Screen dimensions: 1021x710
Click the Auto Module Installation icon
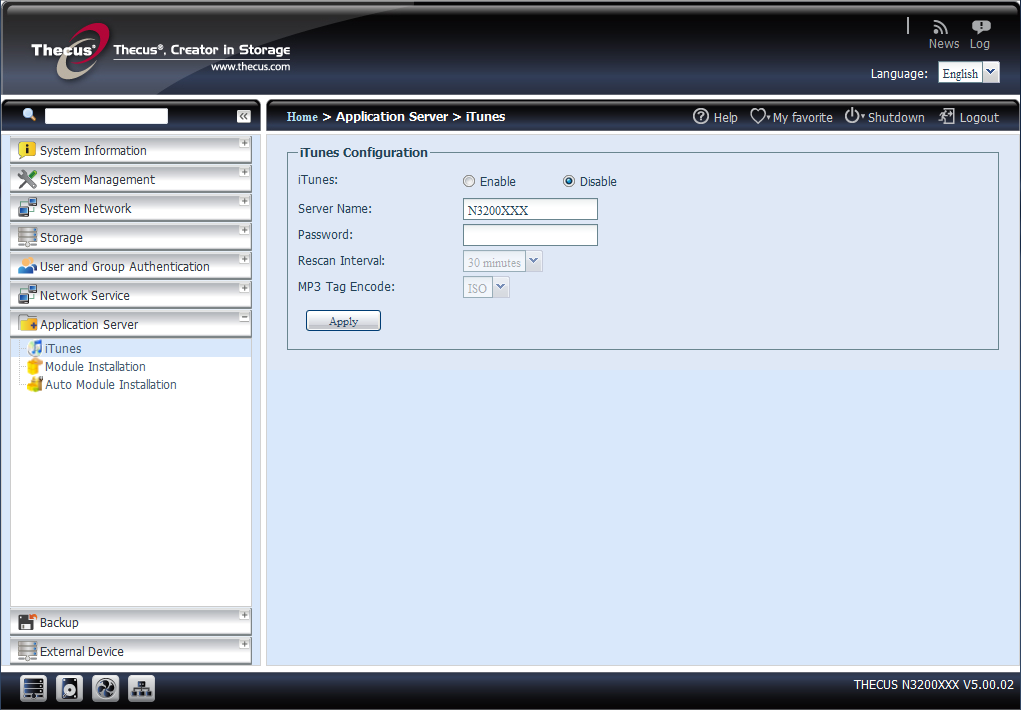click(35, 385)
